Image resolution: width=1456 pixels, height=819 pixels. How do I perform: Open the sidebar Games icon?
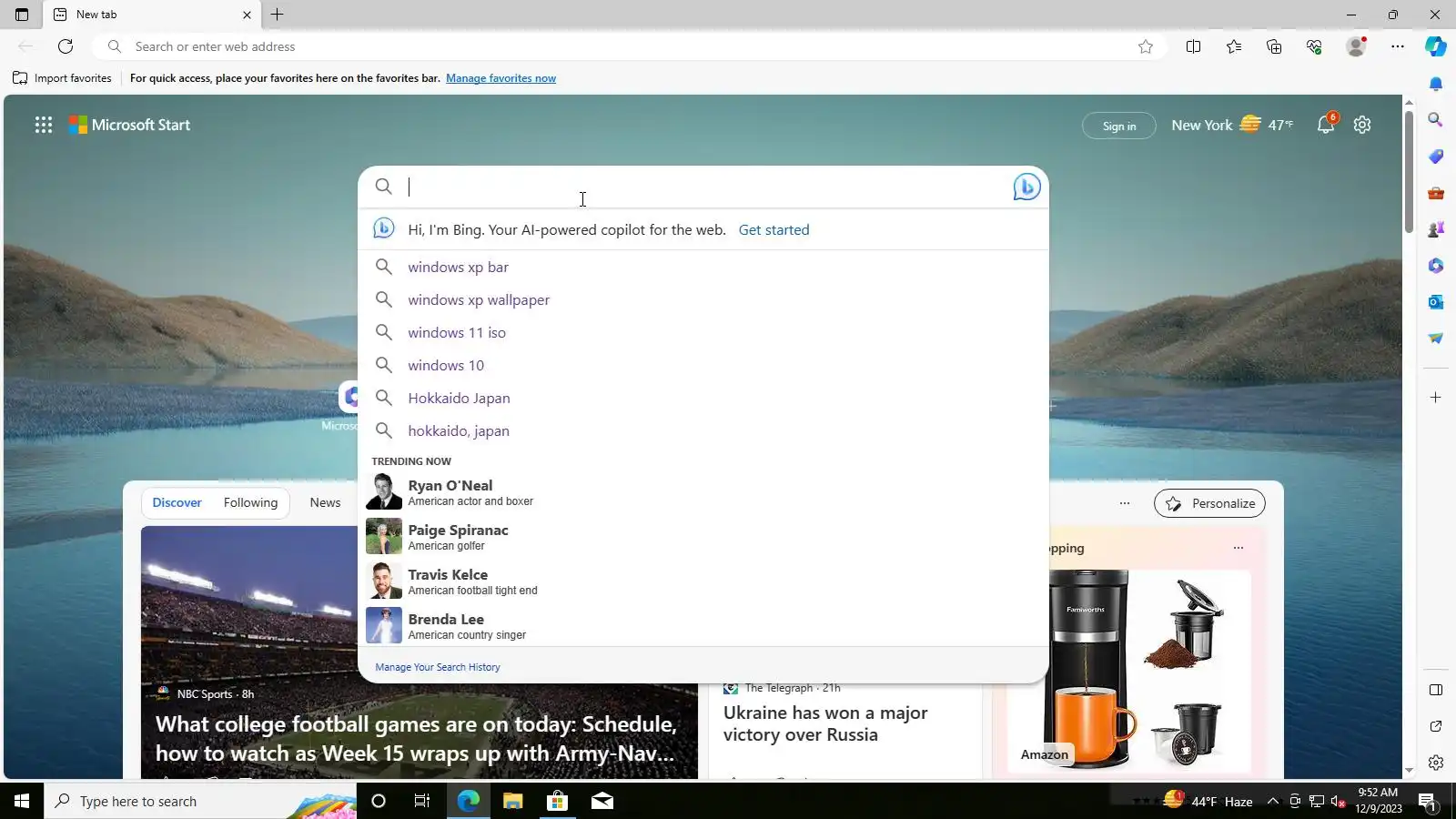[x=1436, y=229]
